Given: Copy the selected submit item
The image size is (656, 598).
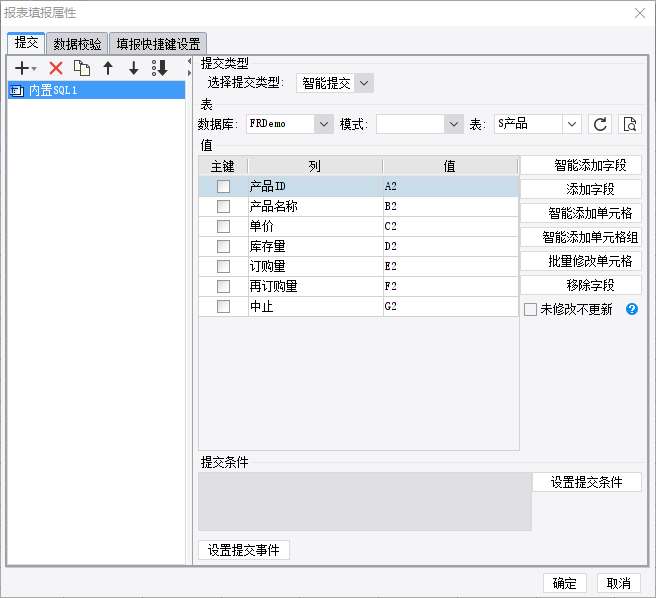Looking at the screenshot, I should (82, 68).
